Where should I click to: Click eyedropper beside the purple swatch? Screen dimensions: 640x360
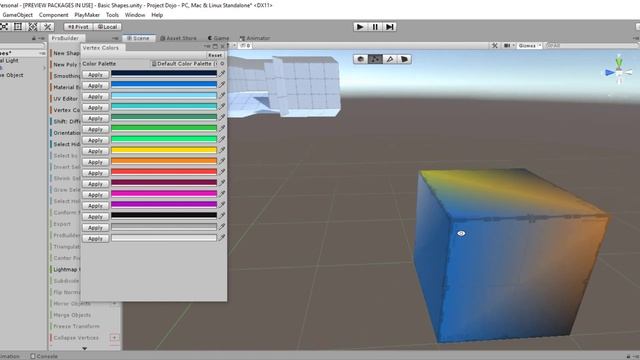click(x=222, y=205)
